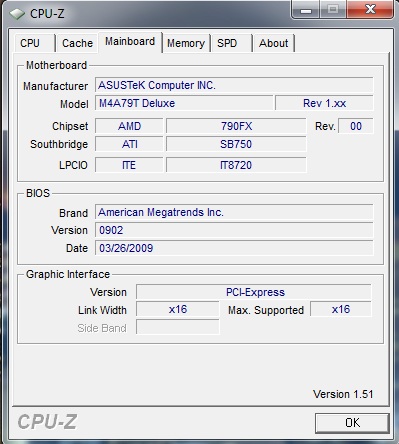
Task: Click the Manufacturer field showing ASUSTeK
Action: point(234,85)
